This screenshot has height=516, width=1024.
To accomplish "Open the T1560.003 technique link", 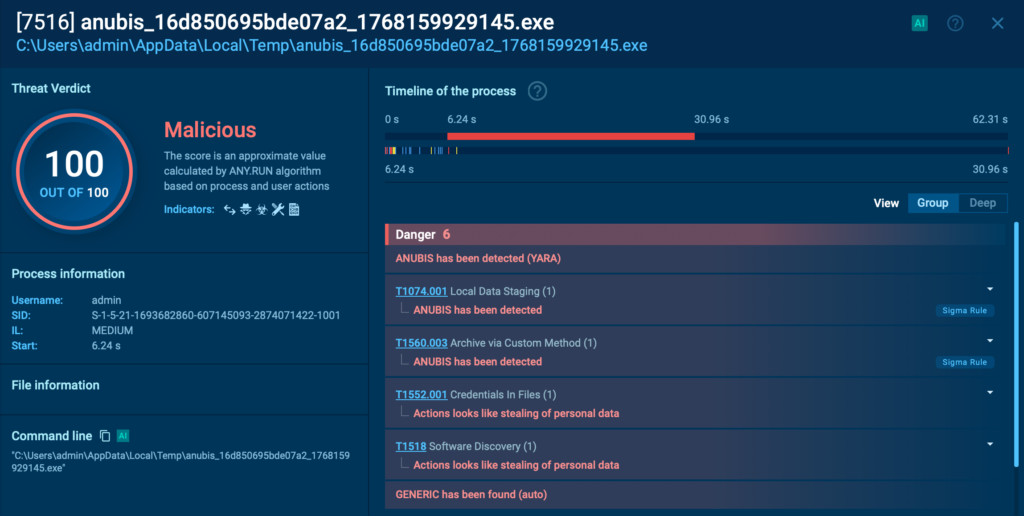I will point(421,343).
